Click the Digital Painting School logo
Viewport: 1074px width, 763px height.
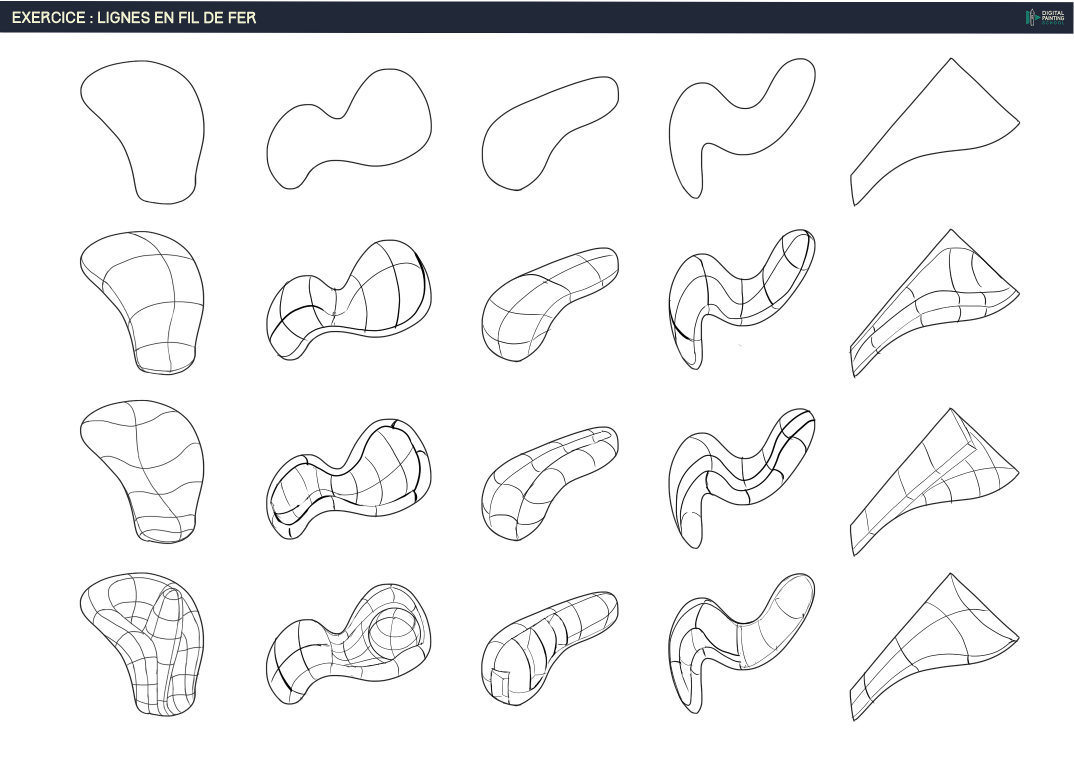1045,17
